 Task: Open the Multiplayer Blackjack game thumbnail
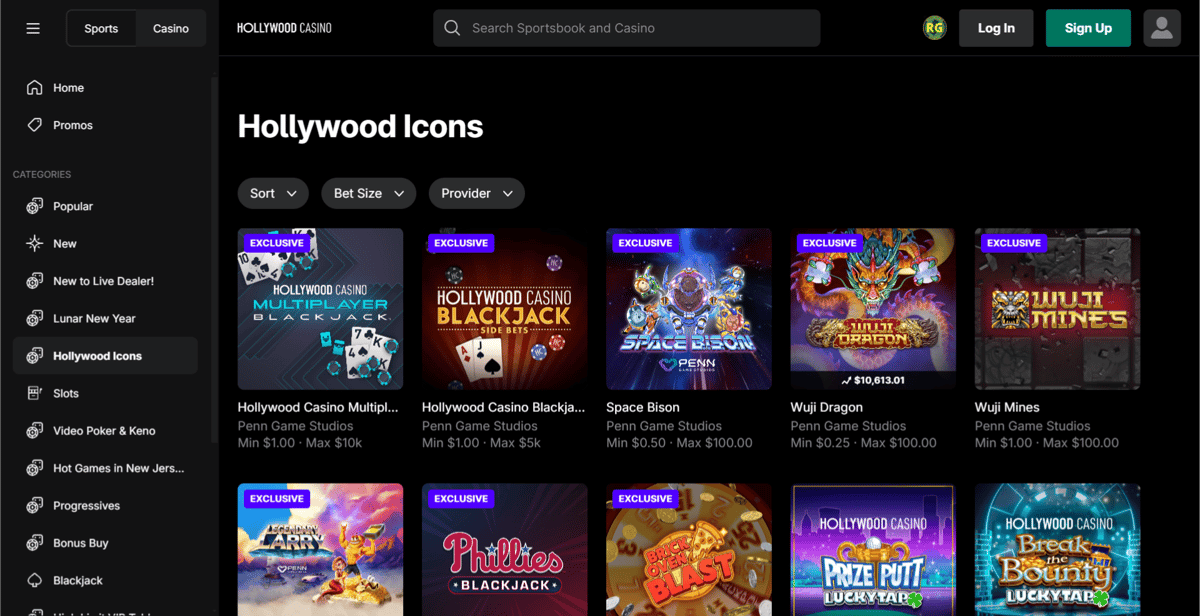(x=320, y=309)
